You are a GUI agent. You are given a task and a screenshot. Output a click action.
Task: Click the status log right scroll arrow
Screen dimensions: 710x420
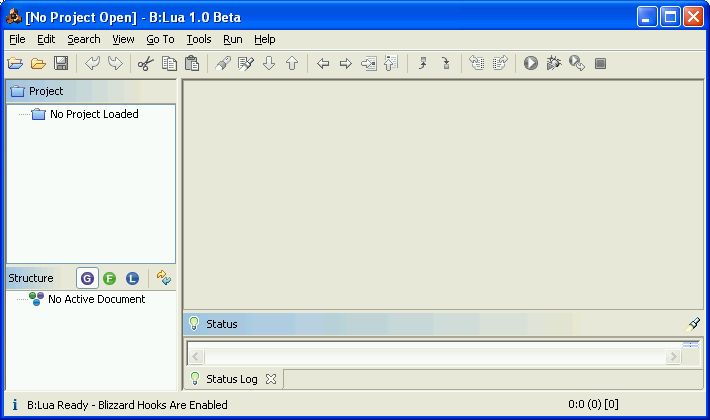[673, 357]
